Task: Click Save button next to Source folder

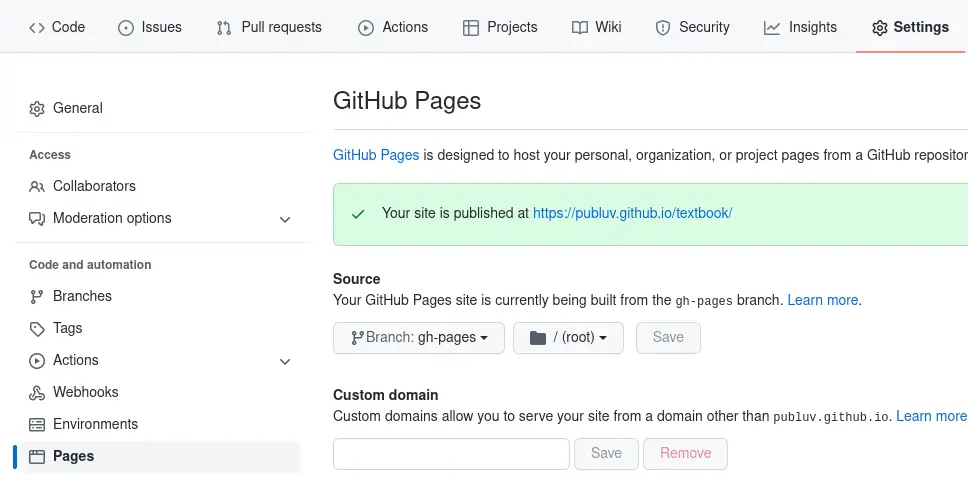Action: 668,338
